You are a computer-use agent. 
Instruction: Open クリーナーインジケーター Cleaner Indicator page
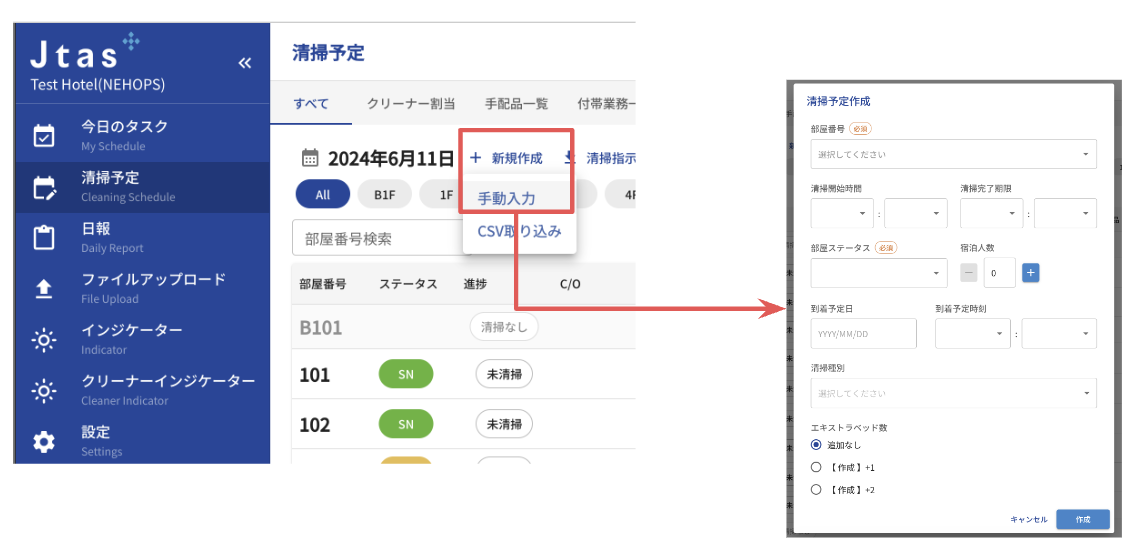(x=142, y=390)
